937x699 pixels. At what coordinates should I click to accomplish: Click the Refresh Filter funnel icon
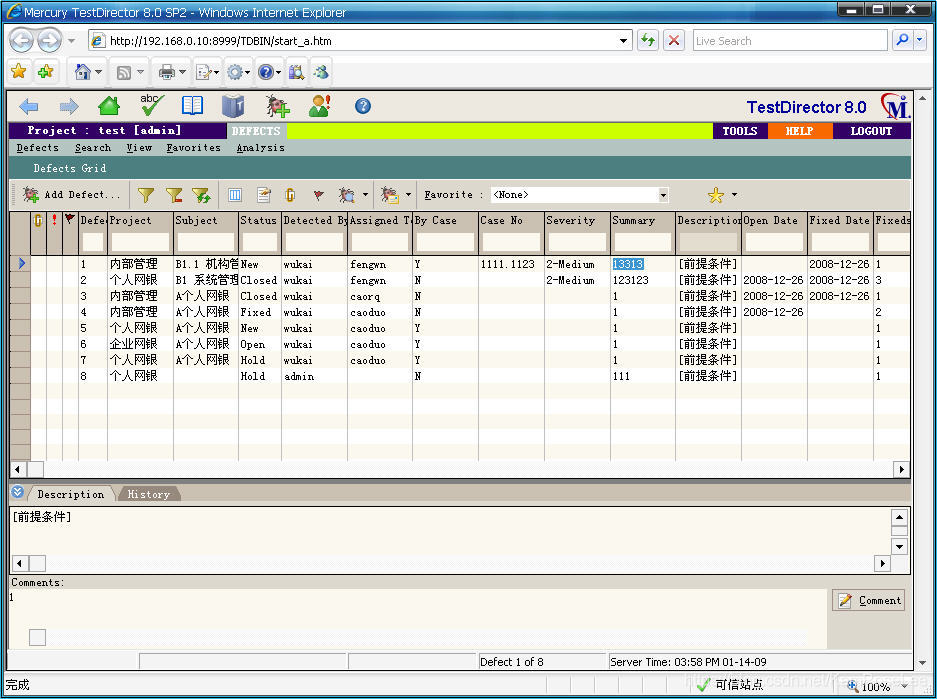pos(201,195)
